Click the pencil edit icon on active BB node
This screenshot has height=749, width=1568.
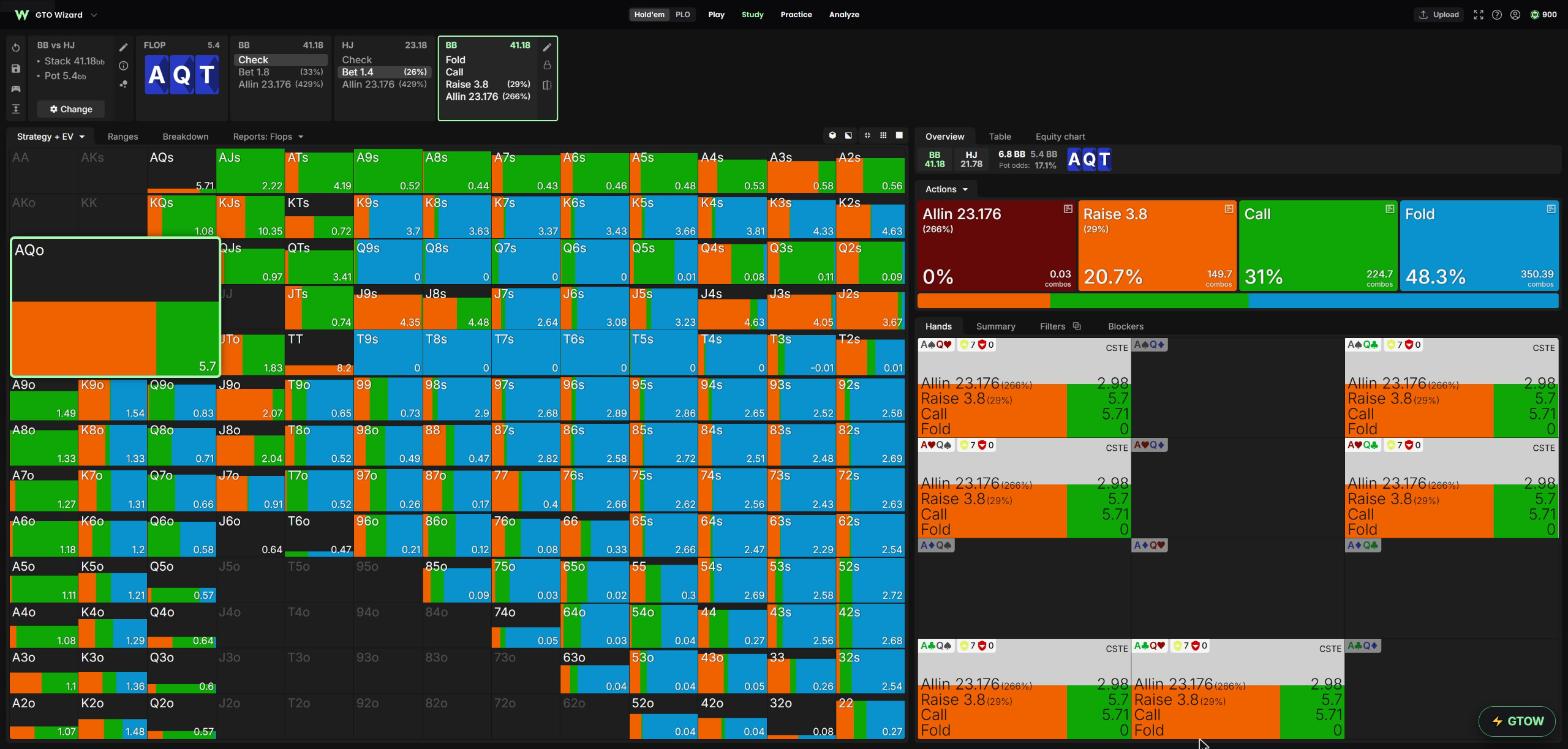[547, 47]
